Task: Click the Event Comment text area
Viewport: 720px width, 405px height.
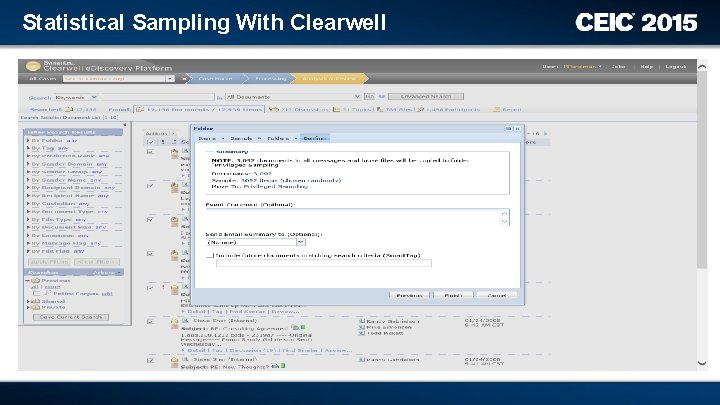Action: click(x=357, y=217)
